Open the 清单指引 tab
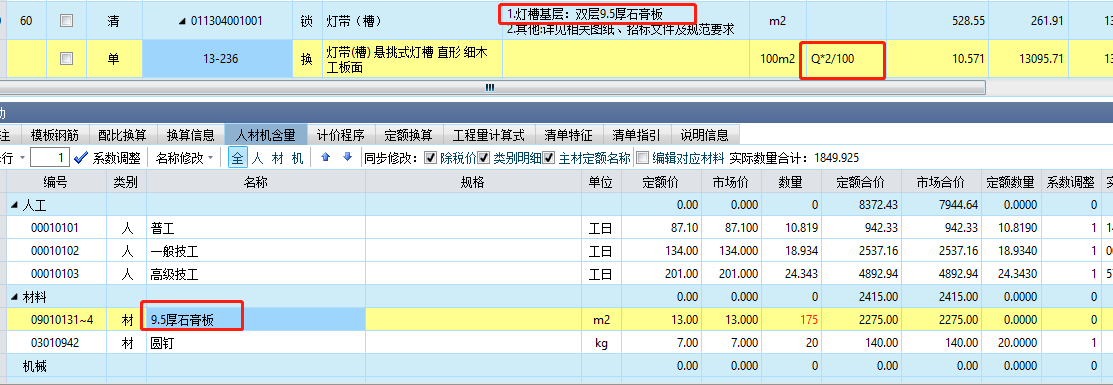 636,135
